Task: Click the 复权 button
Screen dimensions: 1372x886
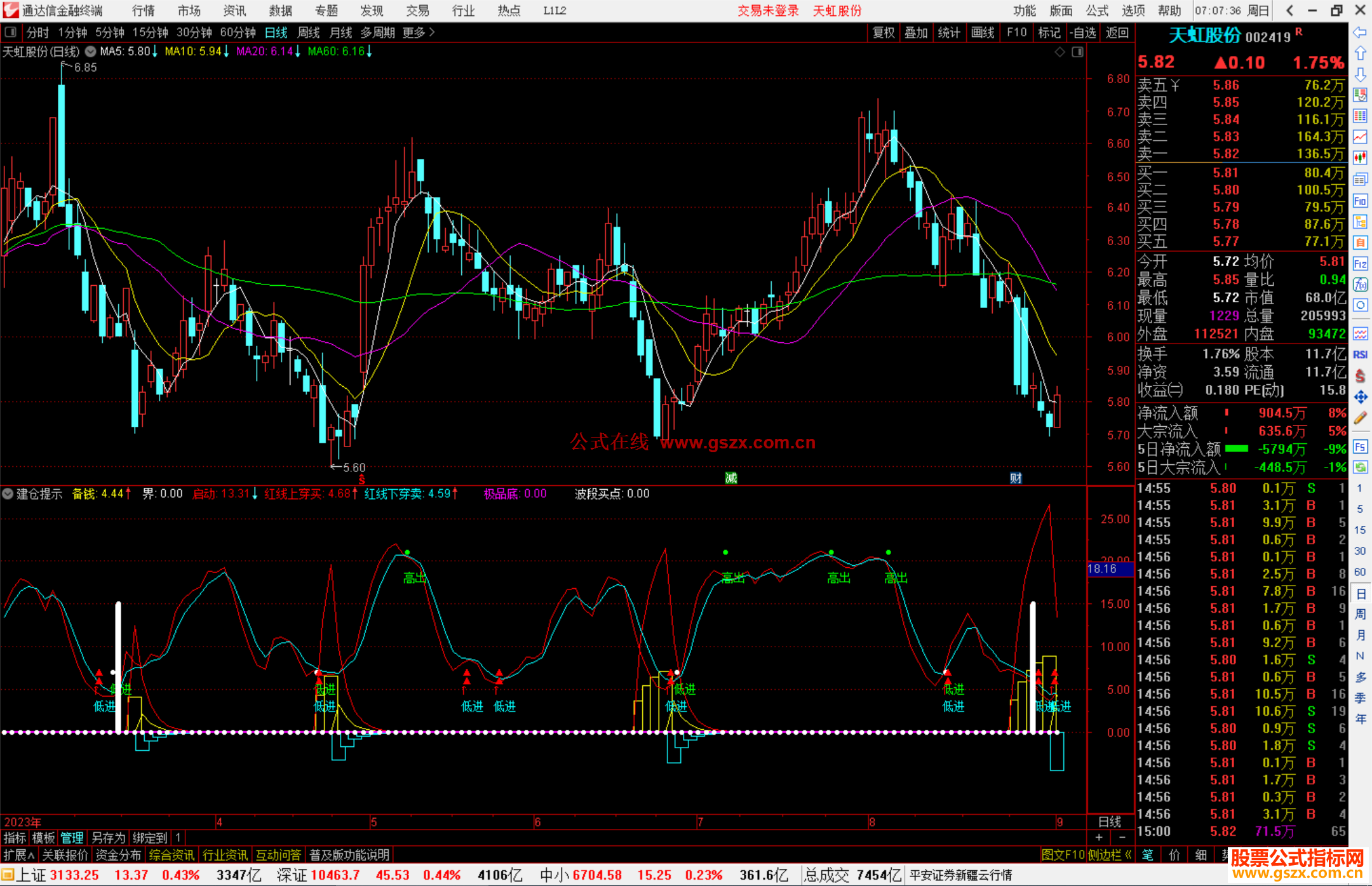Action: tap(884, 32)
